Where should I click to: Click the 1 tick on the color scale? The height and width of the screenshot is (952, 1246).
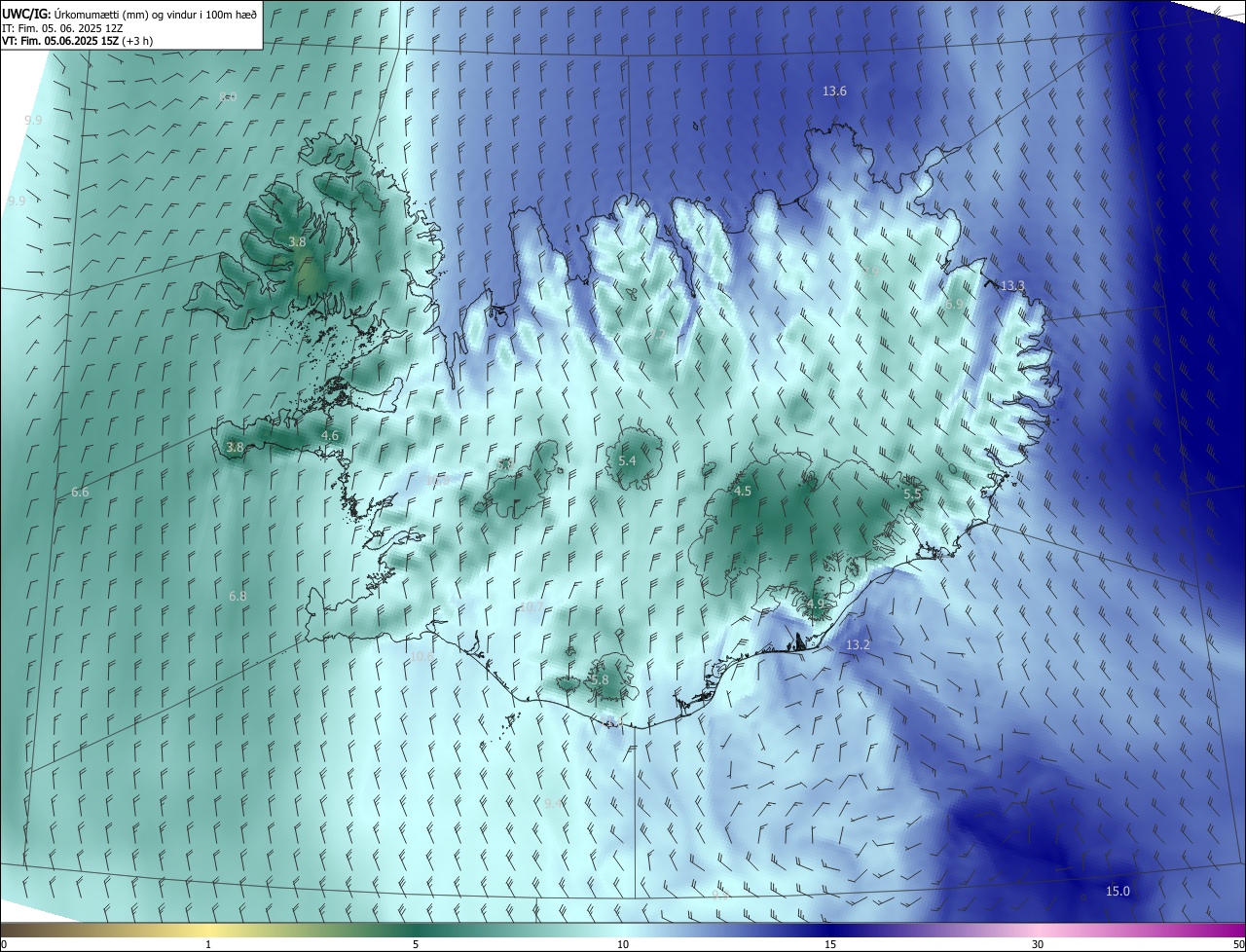(x=208, y=944)
